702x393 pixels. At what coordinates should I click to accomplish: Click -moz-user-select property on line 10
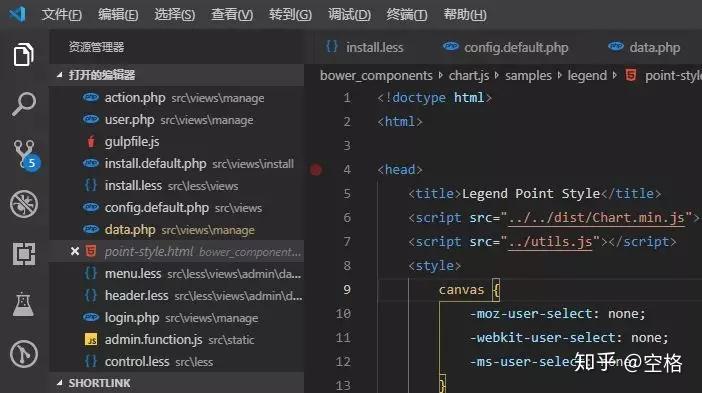[531, 314]
